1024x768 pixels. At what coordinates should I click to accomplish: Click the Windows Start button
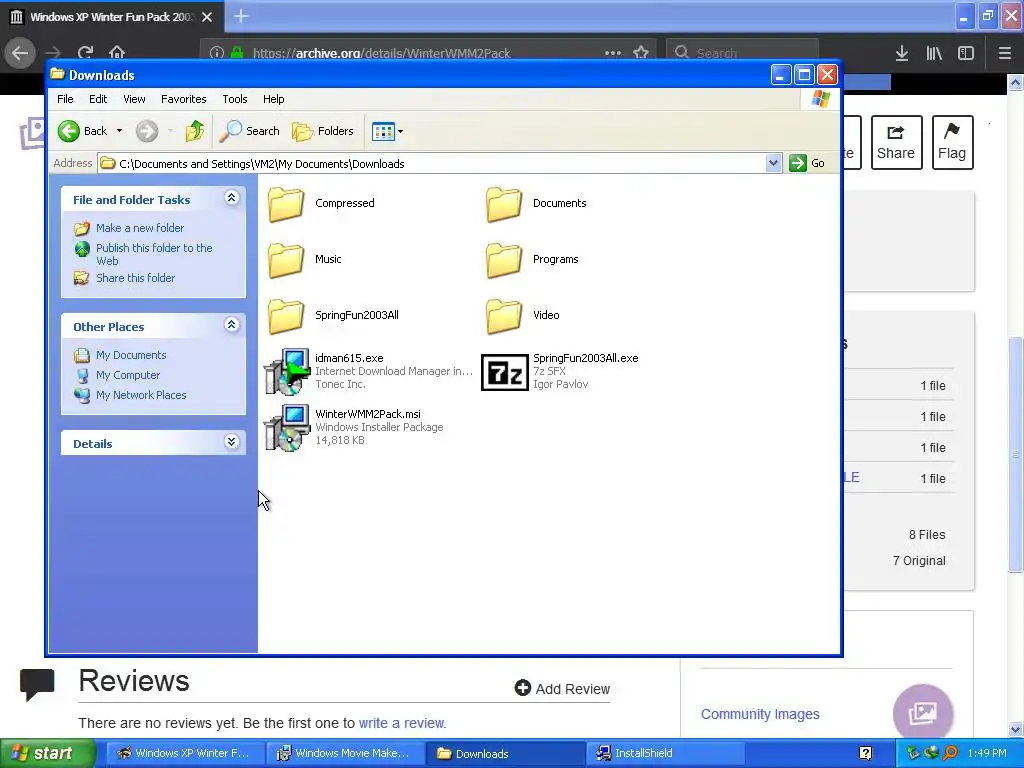tap(46, 754)
